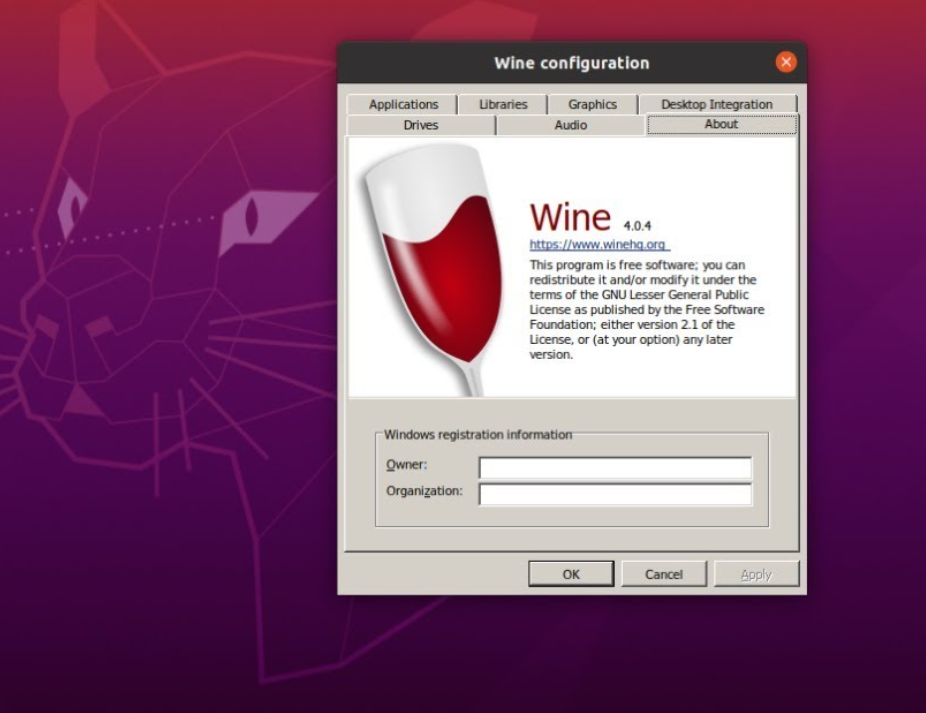Click the Wine configuration title bar
926x713 pixels.
coord(571,63)
